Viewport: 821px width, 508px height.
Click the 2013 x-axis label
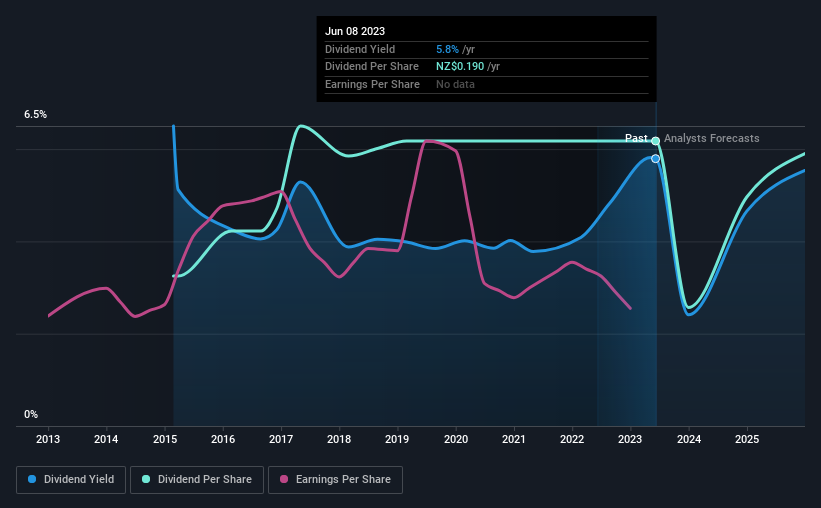(x=48, y=439)
